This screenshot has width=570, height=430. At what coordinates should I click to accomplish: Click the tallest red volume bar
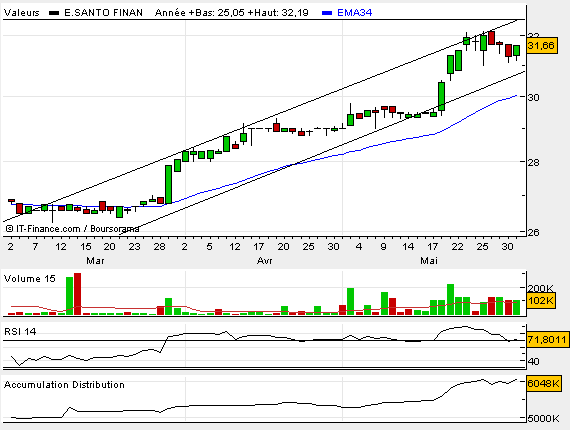click(77, 294)
